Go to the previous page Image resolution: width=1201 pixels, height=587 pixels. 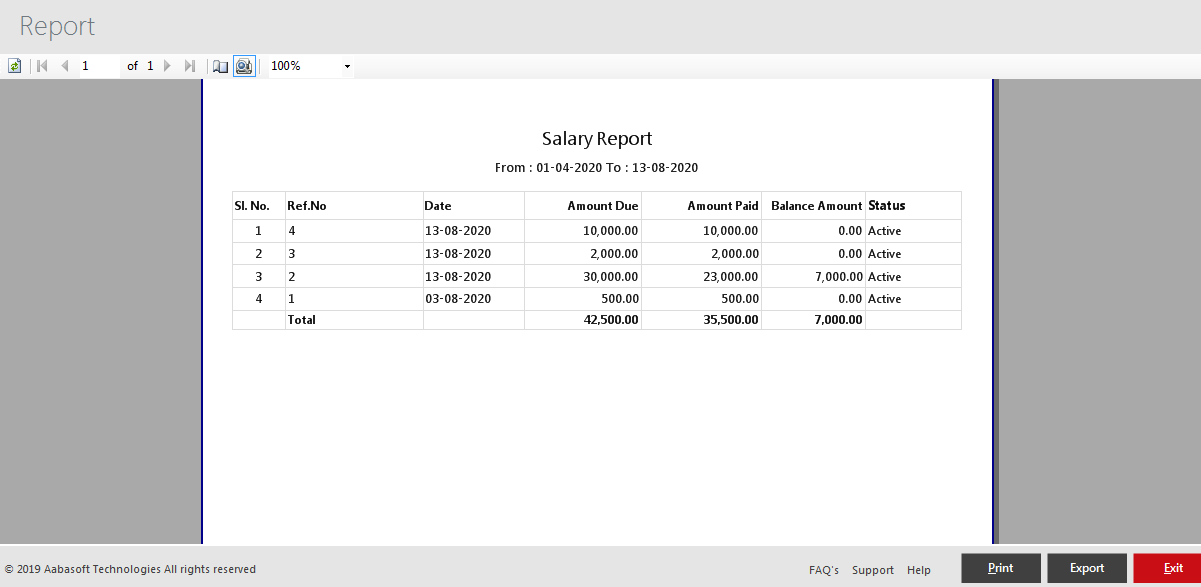(x=65, y=66)
